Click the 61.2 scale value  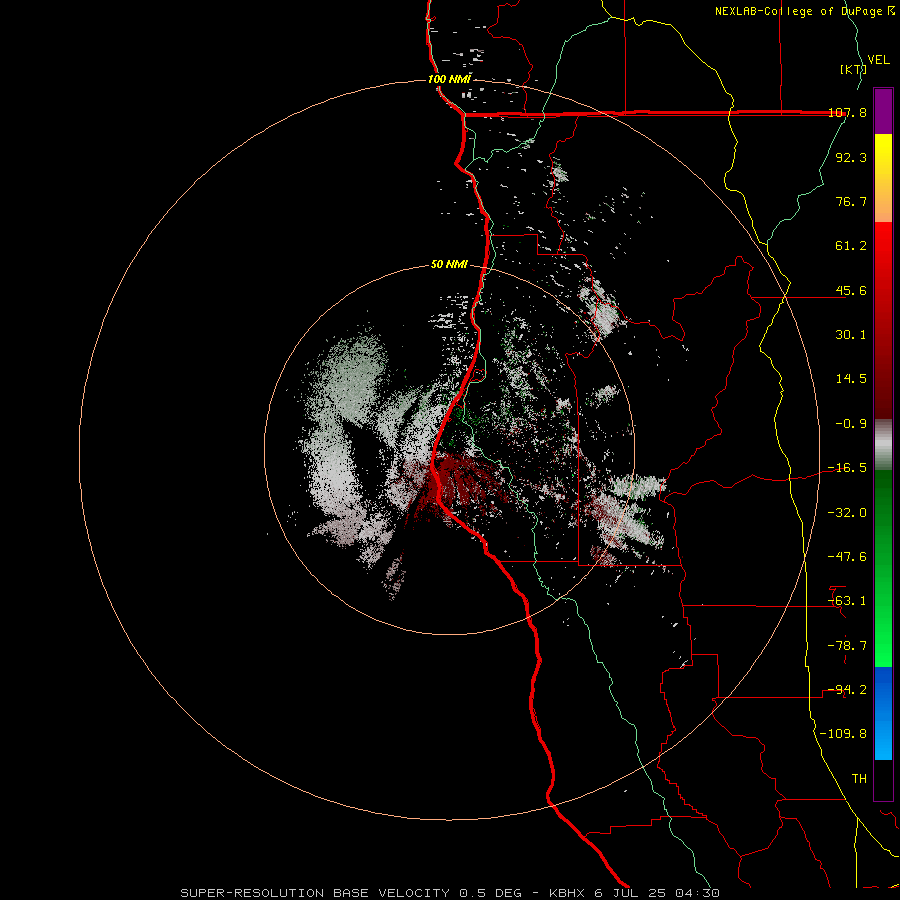pyautogui.click(x=851, y=246)
